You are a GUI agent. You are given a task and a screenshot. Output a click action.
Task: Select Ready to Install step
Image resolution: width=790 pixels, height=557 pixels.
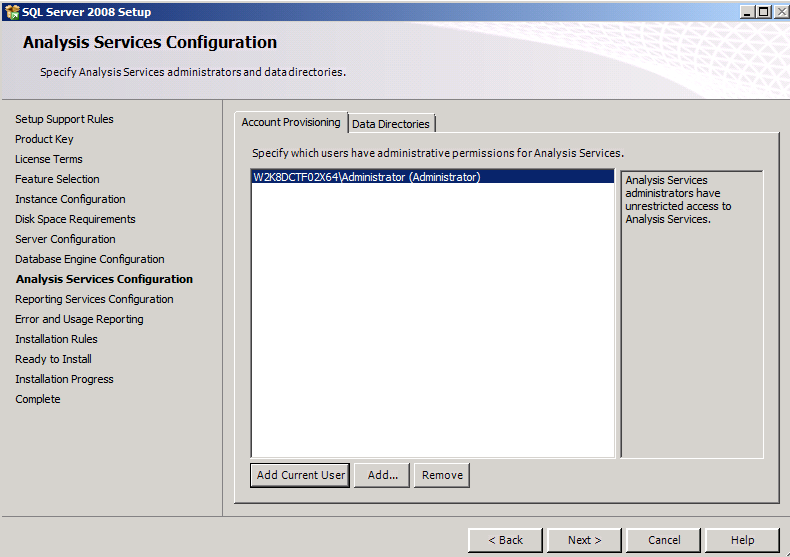pos(53,359)
